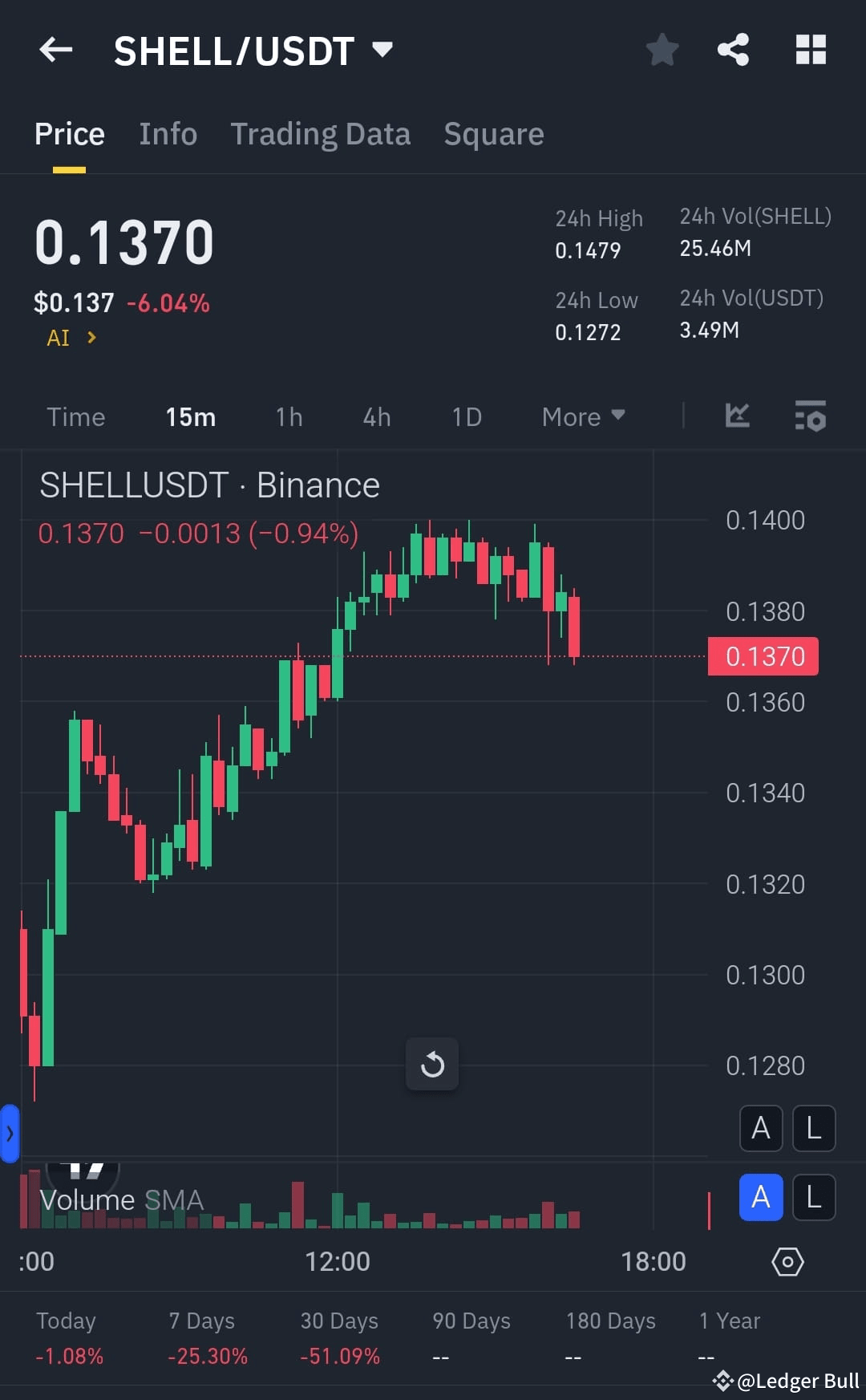866x1400 pixels.
Task: Open chart display settings via hexagon icon
Action: pos(787,1261)
